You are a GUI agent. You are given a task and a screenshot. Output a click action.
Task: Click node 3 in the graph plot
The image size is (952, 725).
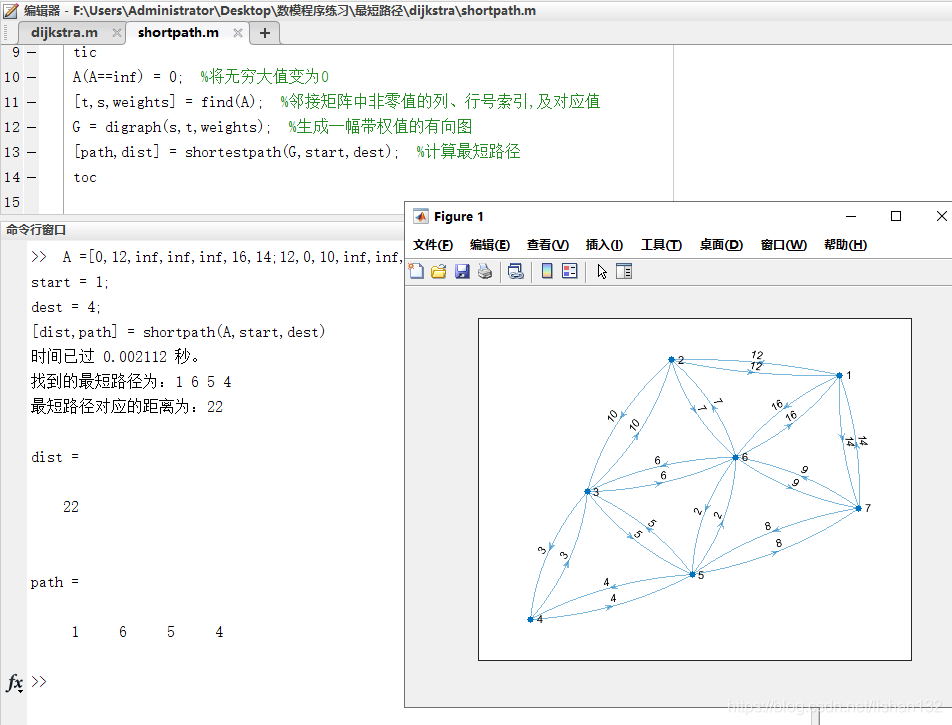pyautogui.click(x=588, y=491)
